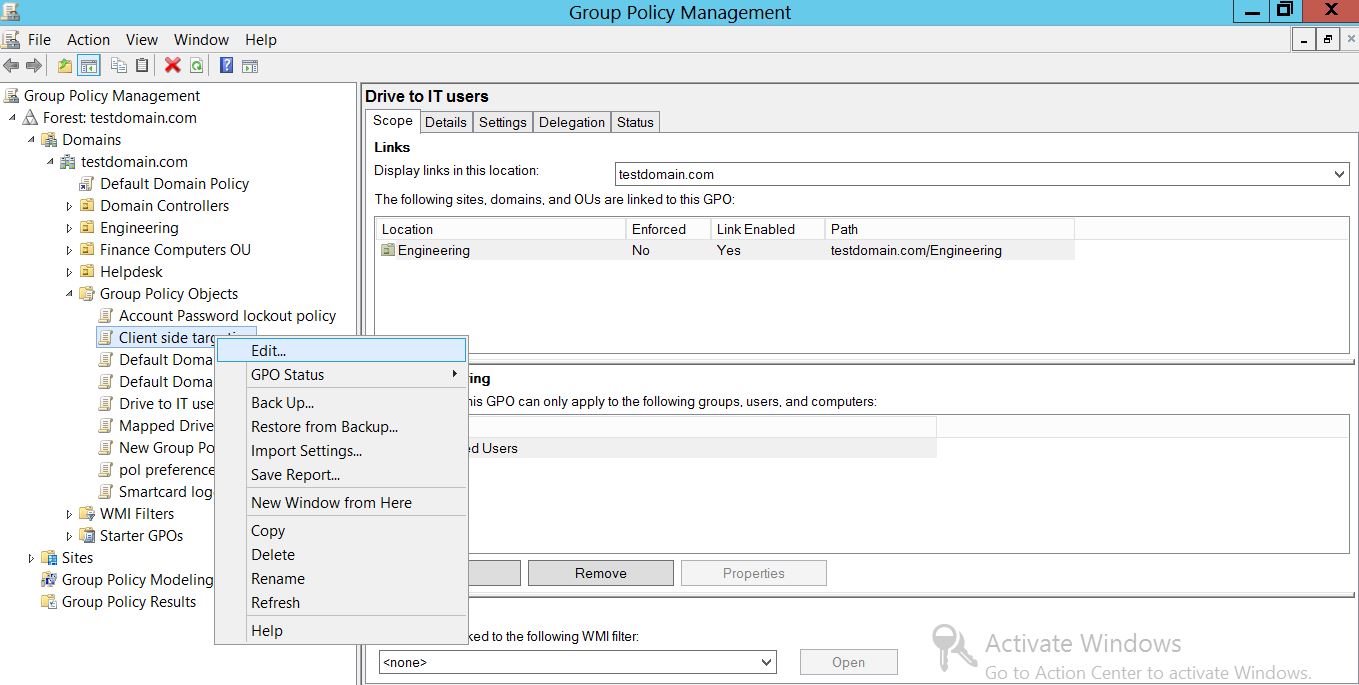Choose Edit... from the context menu

pyautogui.click(x=268, y=351)
